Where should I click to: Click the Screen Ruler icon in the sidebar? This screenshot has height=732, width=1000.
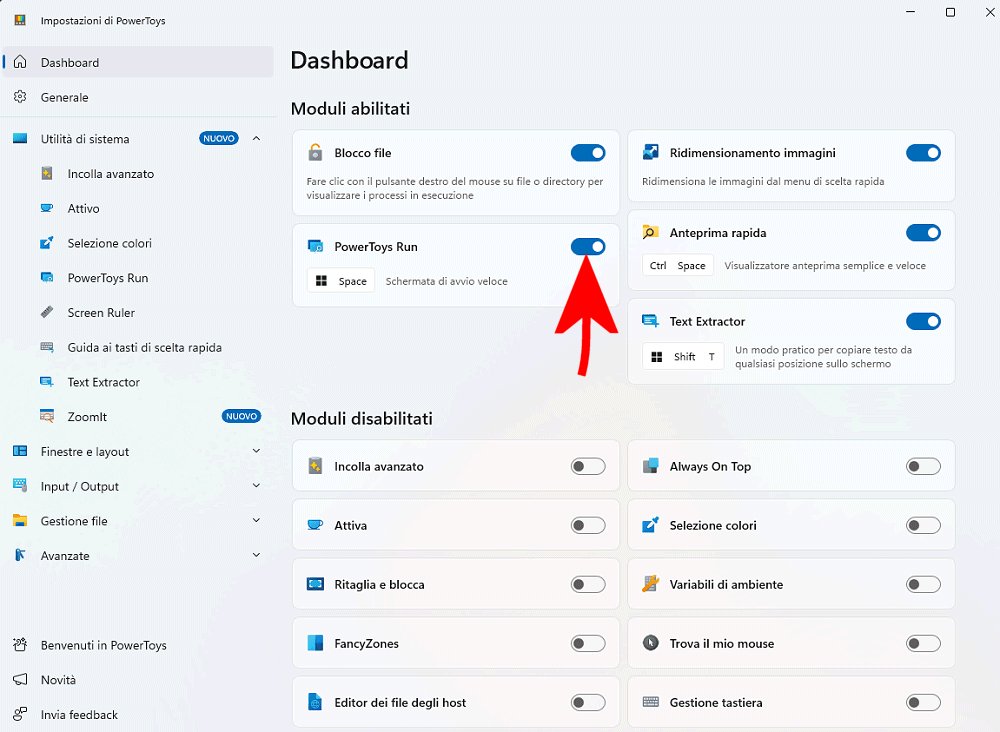47,312
